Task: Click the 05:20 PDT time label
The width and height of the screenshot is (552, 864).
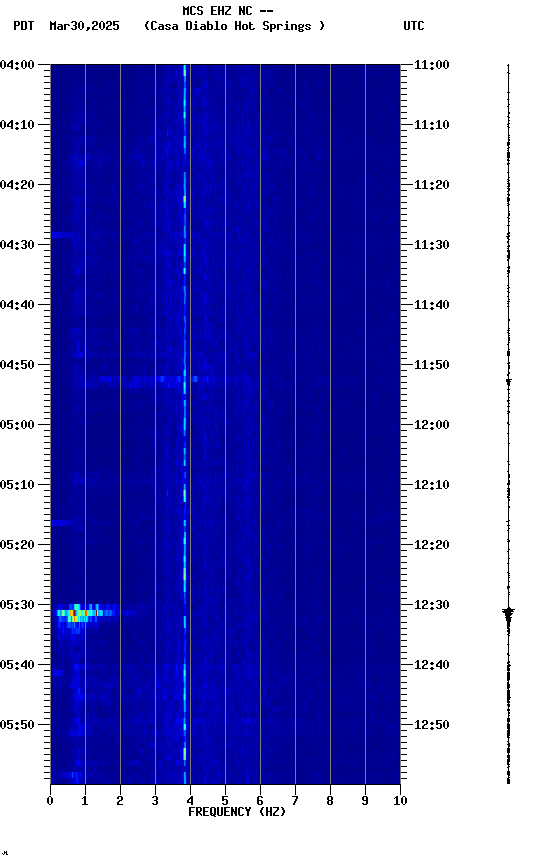Action: pyautogui.click(x=17, y=546)
